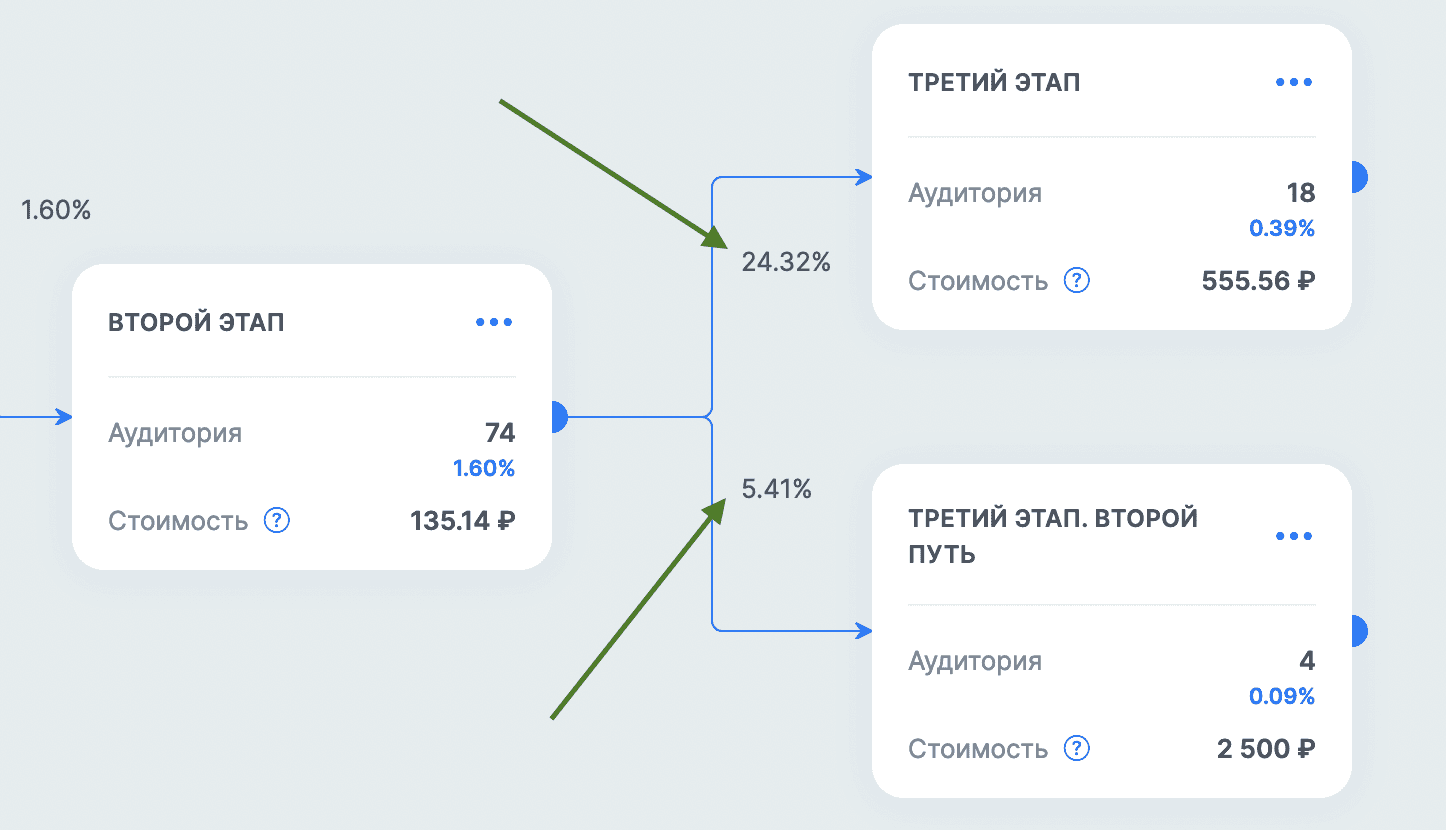The width and height of the screenshot is (1446, 830).
Task: Open three-dot menu of Второй этап card
Action: tap(494, 322)
